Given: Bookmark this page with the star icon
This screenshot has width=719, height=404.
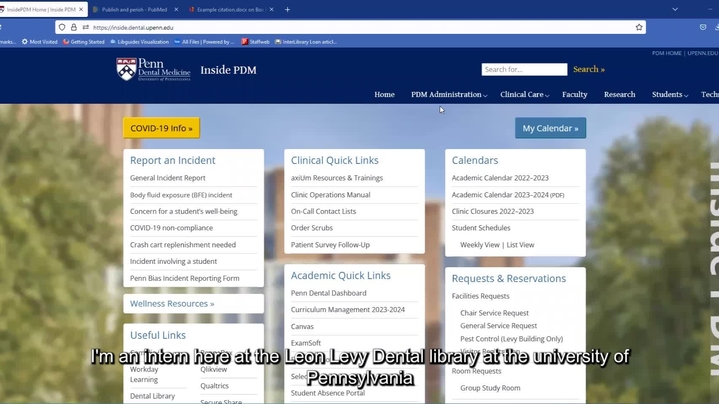Looking at the screenshot, I should coord(639,27).
